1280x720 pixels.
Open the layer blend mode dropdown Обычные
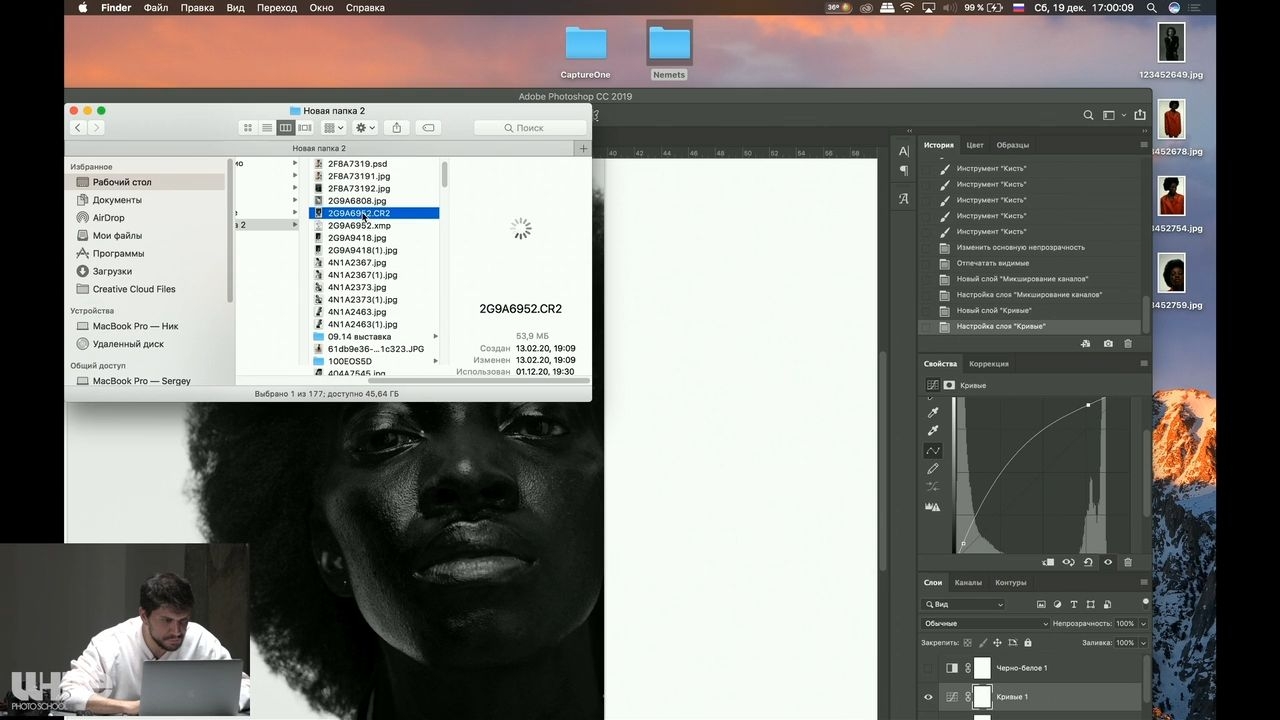(x=985, y=624)
